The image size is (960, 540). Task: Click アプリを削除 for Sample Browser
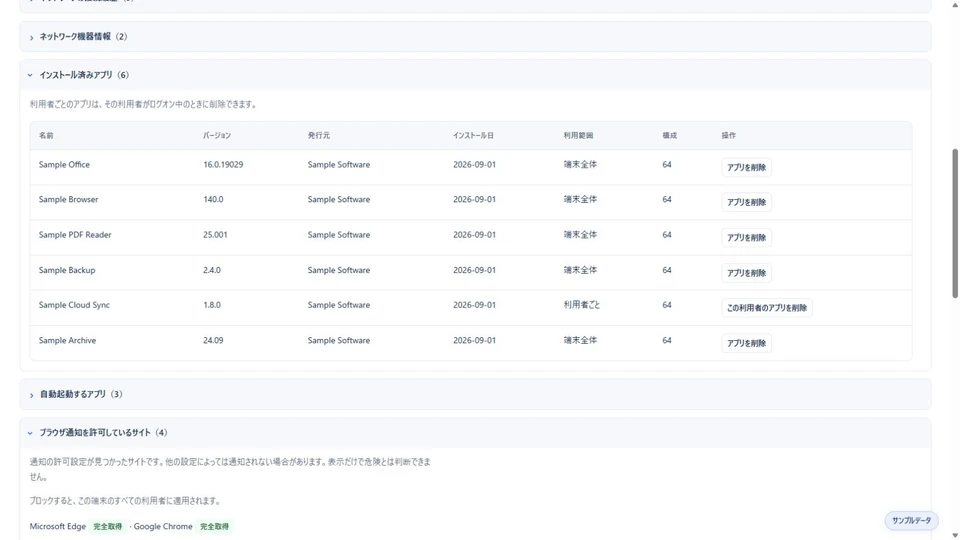[746, 202]
